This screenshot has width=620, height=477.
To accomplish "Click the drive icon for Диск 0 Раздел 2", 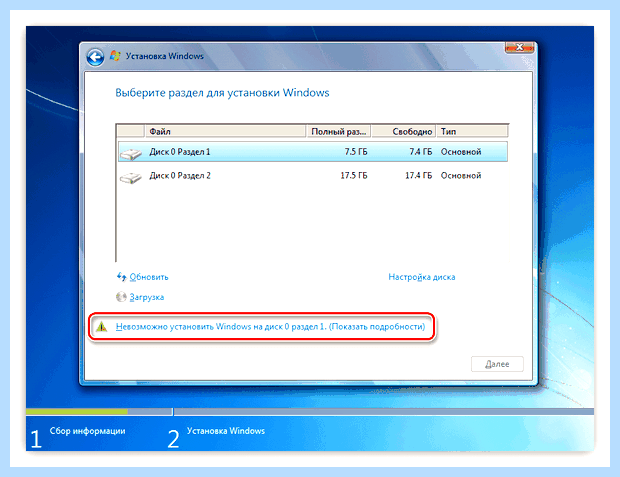I will 130,177.
